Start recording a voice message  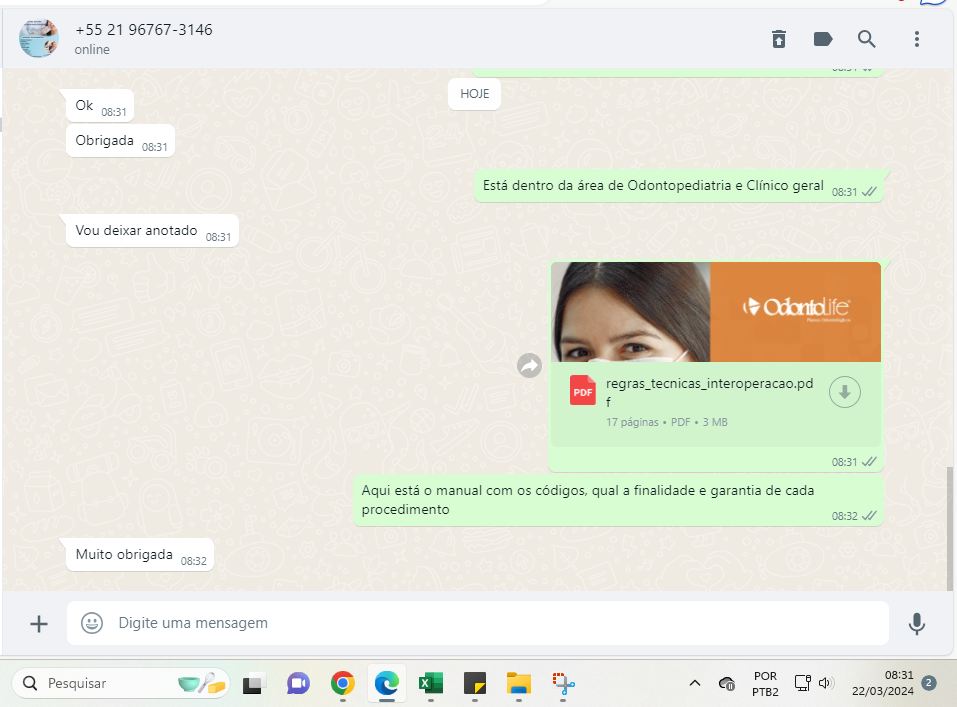click(916, 624)
